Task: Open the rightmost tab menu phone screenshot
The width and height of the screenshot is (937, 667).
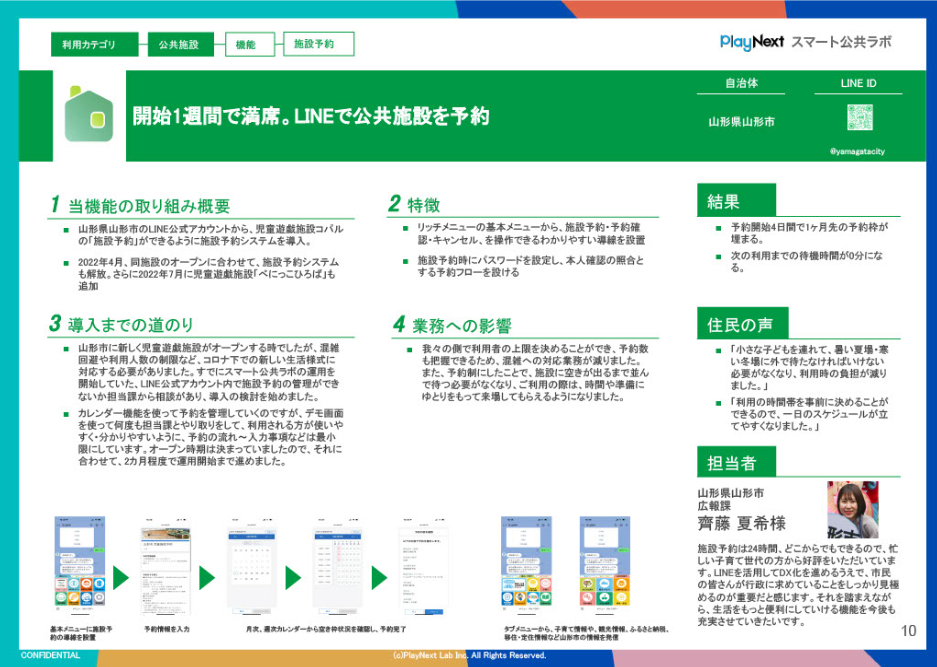Action: pyautogui.click(x=605, y=565)
